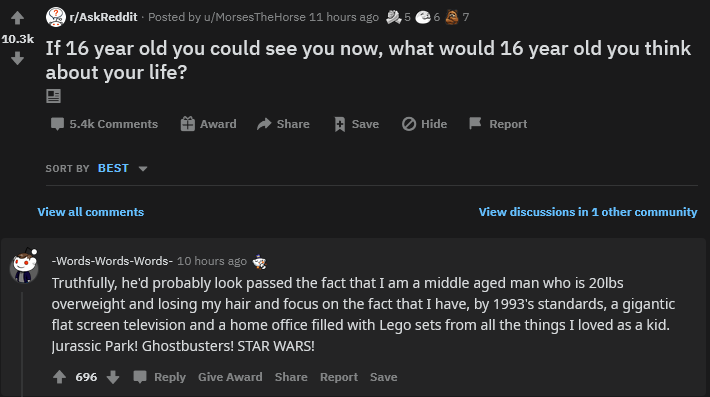
Task: Hide this post
Action: point(424,124)
